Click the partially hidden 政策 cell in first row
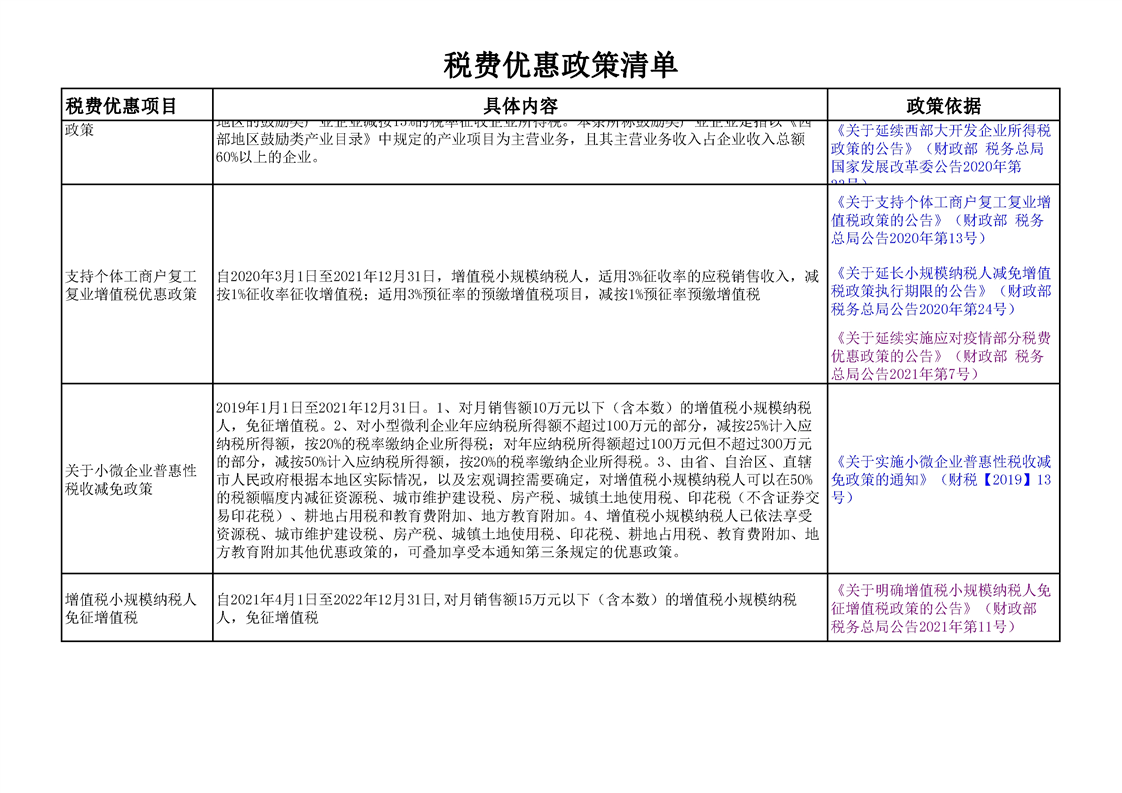Viewport: 1122px width, 793px height. point(80,129)
